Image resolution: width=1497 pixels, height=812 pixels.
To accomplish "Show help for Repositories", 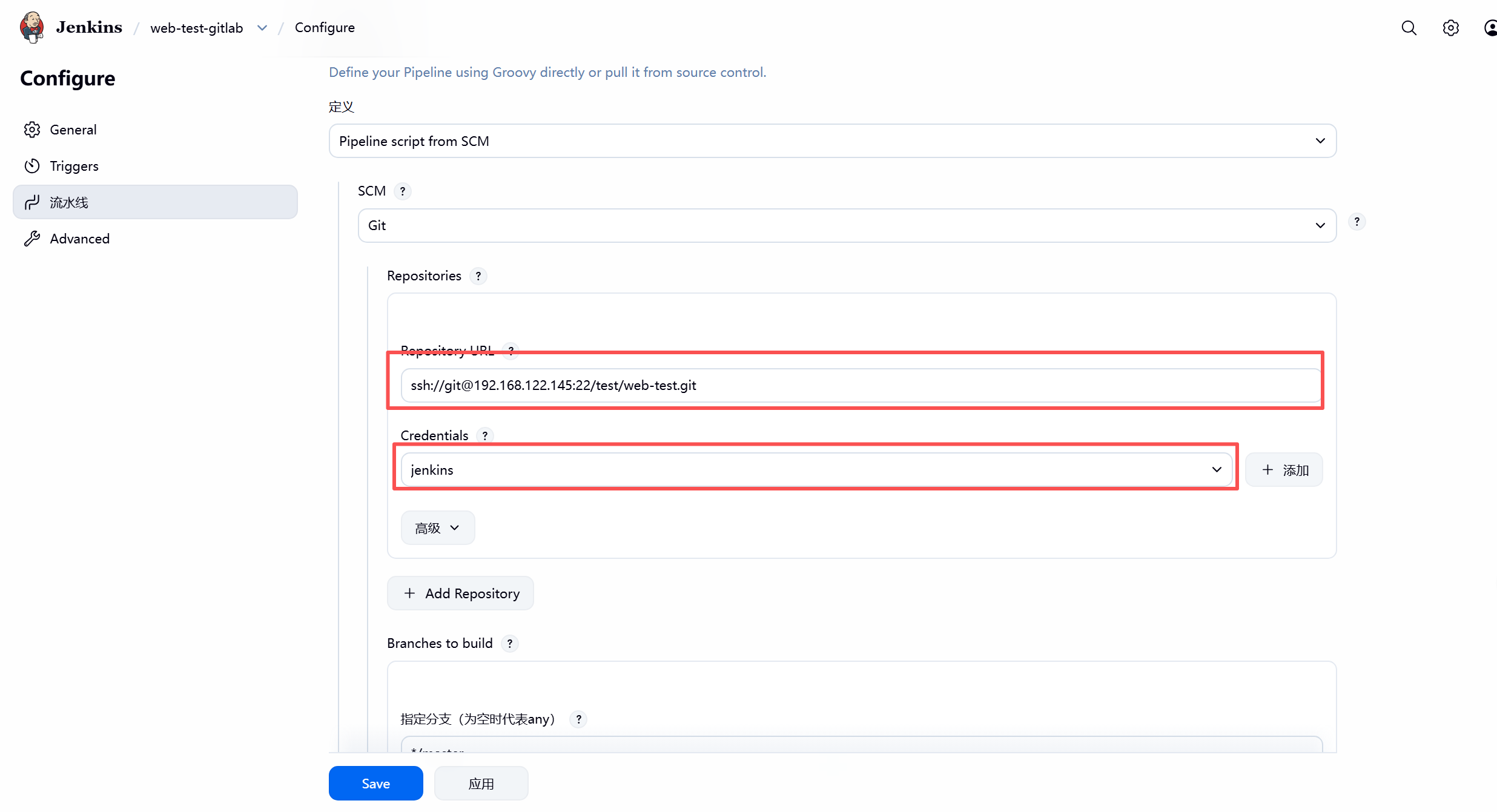I will pos(478,276).
